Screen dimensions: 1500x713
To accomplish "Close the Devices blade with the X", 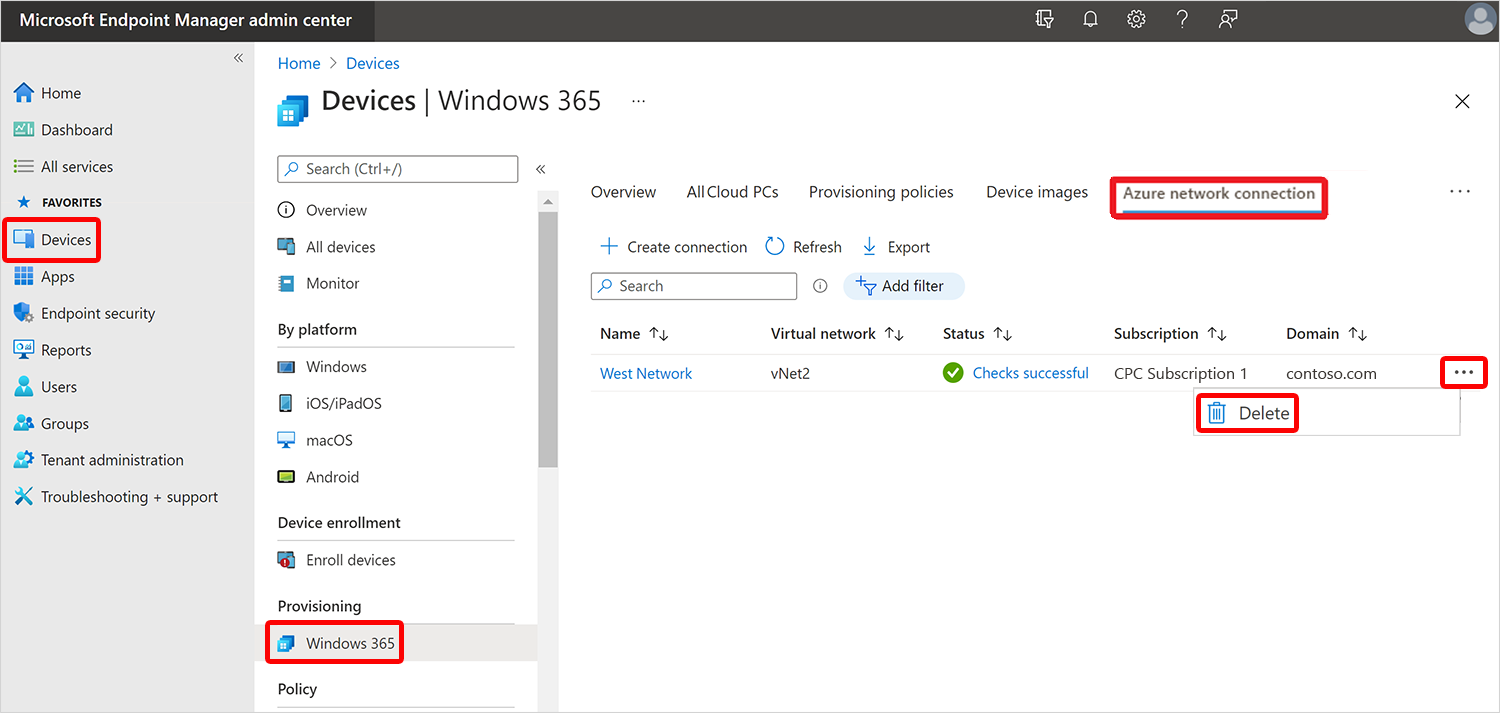I will pos(1462,101).
